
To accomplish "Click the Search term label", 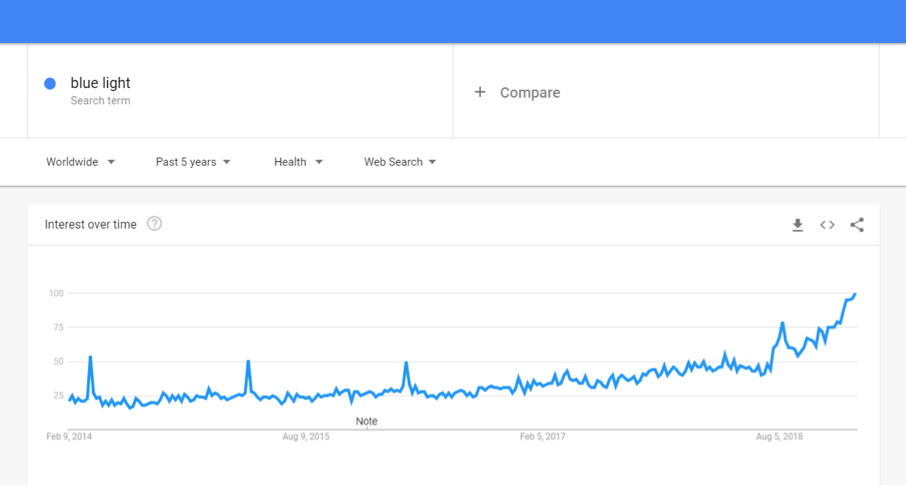I will [101, 101].
